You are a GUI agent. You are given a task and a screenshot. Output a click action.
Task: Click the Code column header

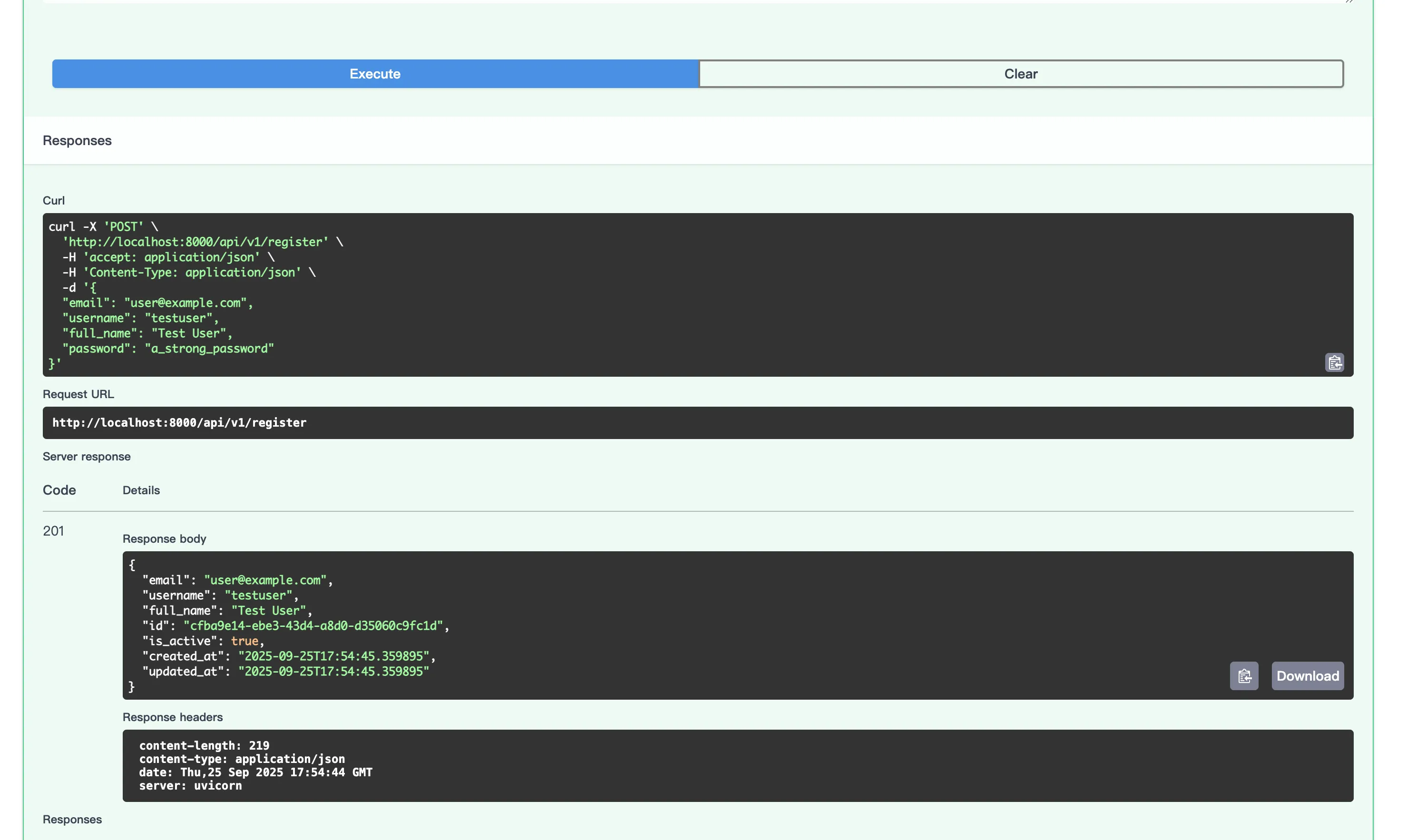coord(59,490)
